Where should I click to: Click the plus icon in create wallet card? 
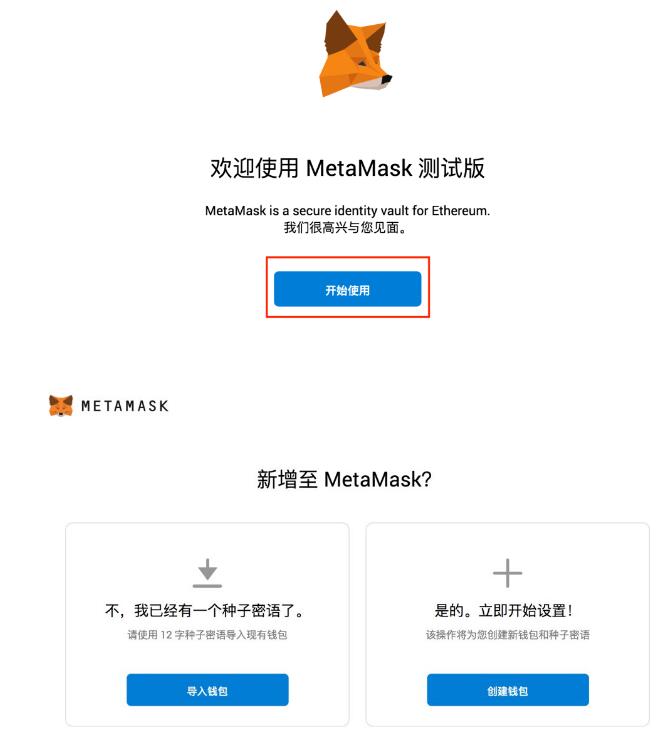point(507,573)
